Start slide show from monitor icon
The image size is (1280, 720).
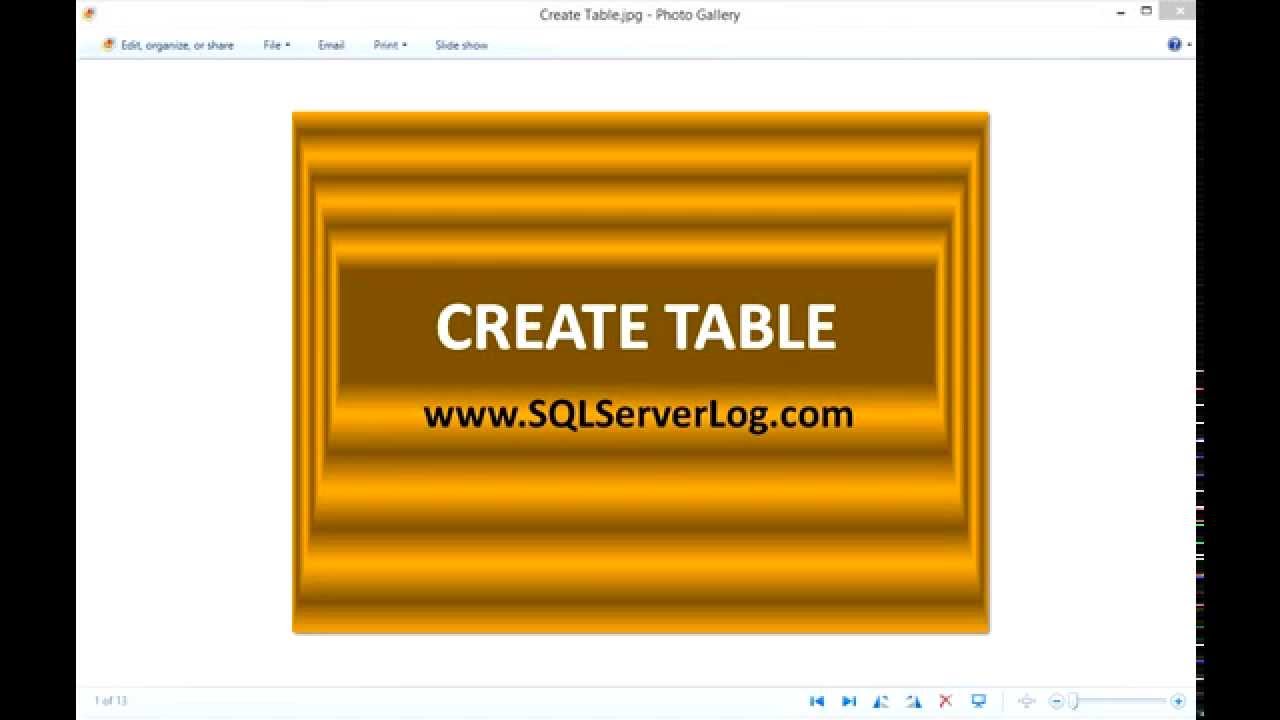(x=979, y=701)
